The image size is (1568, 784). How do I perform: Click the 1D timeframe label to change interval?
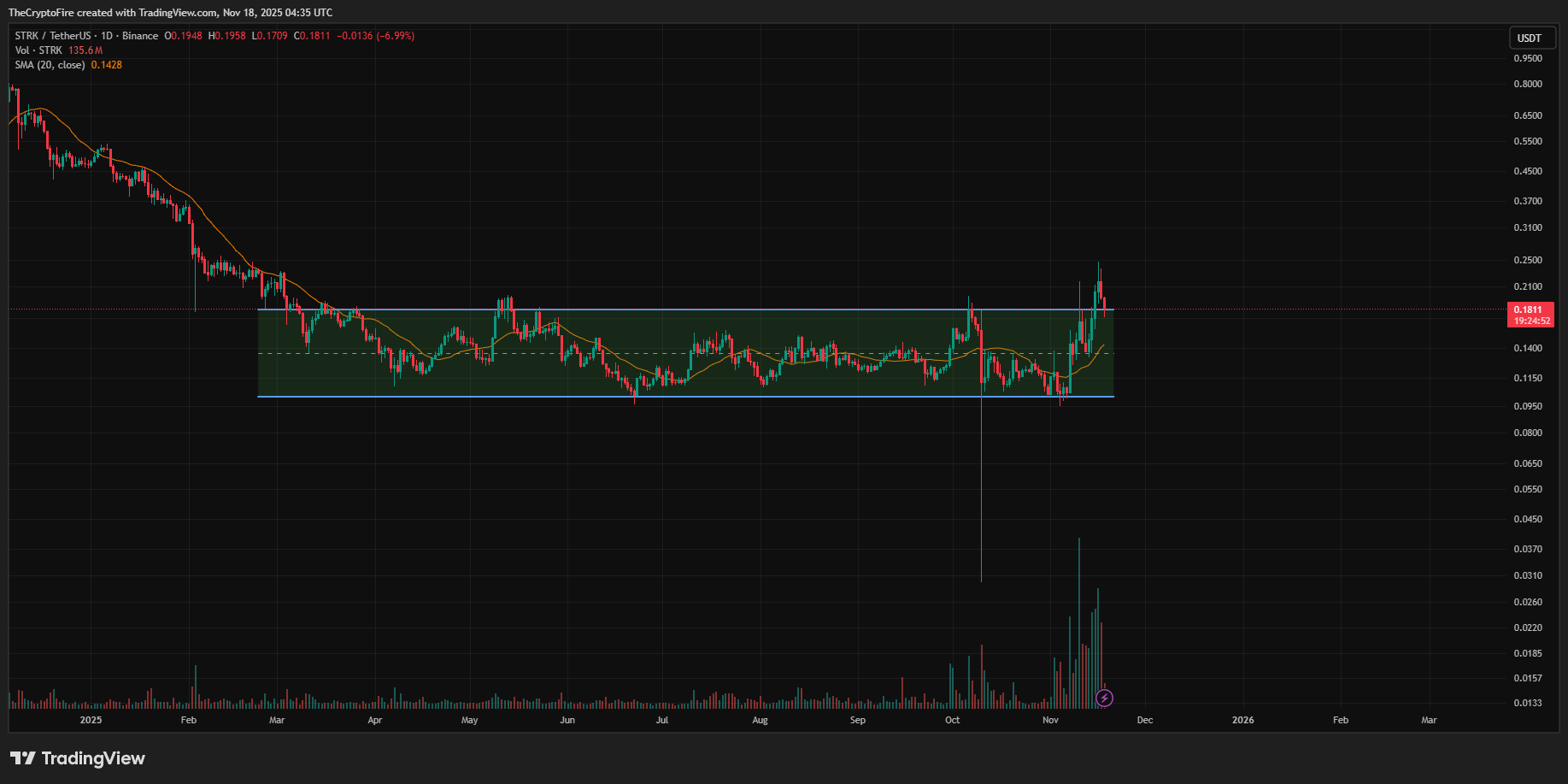(107, 36)
